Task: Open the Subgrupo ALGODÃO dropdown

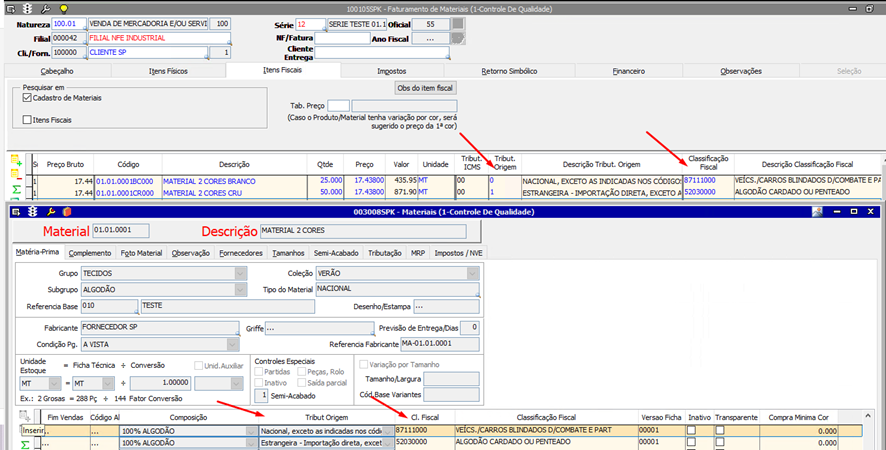Action: (241, 289)
